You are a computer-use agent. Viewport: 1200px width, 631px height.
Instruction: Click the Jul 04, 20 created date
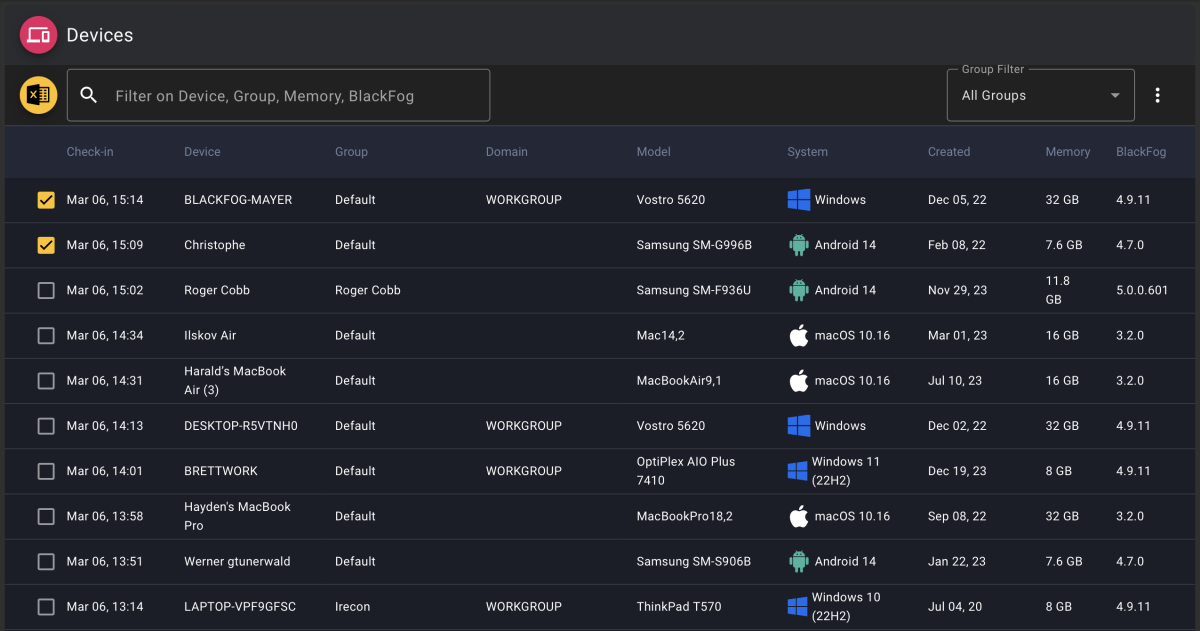click(x=955, y=606)
